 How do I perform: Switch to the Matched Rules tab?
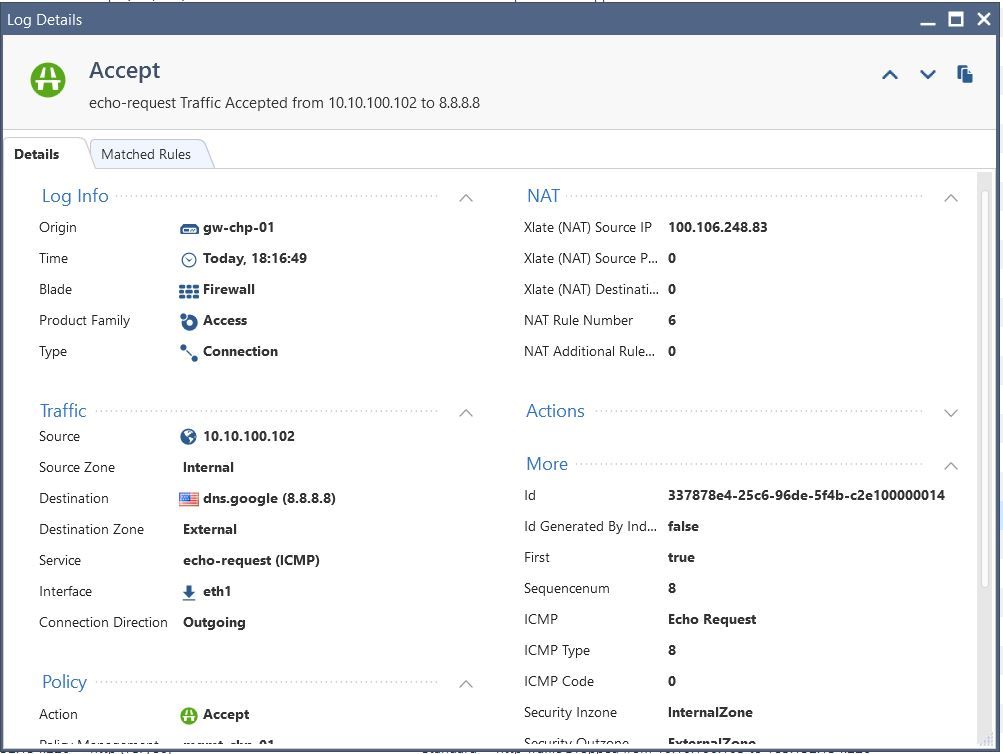(146, 154)
